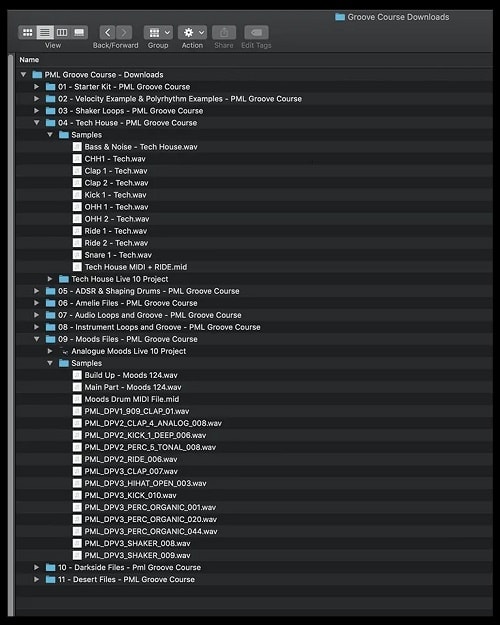This screenshot has width=500, height=625.
Task: Collapse the 04 - Tech House folder
Action: pos(36,123)
